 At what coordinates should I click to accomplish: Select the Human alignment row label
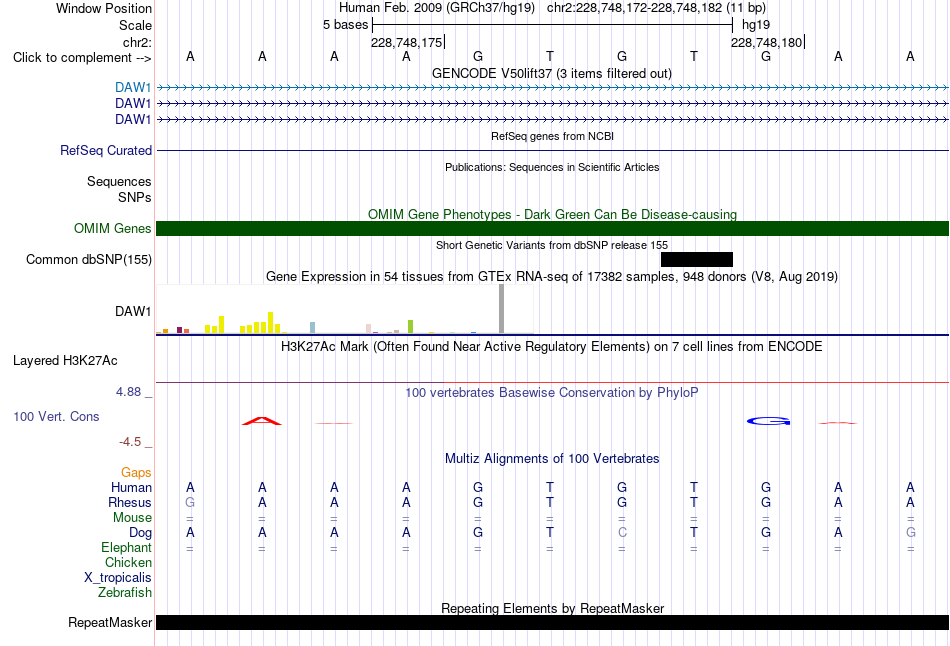click(x=131, y=487)
